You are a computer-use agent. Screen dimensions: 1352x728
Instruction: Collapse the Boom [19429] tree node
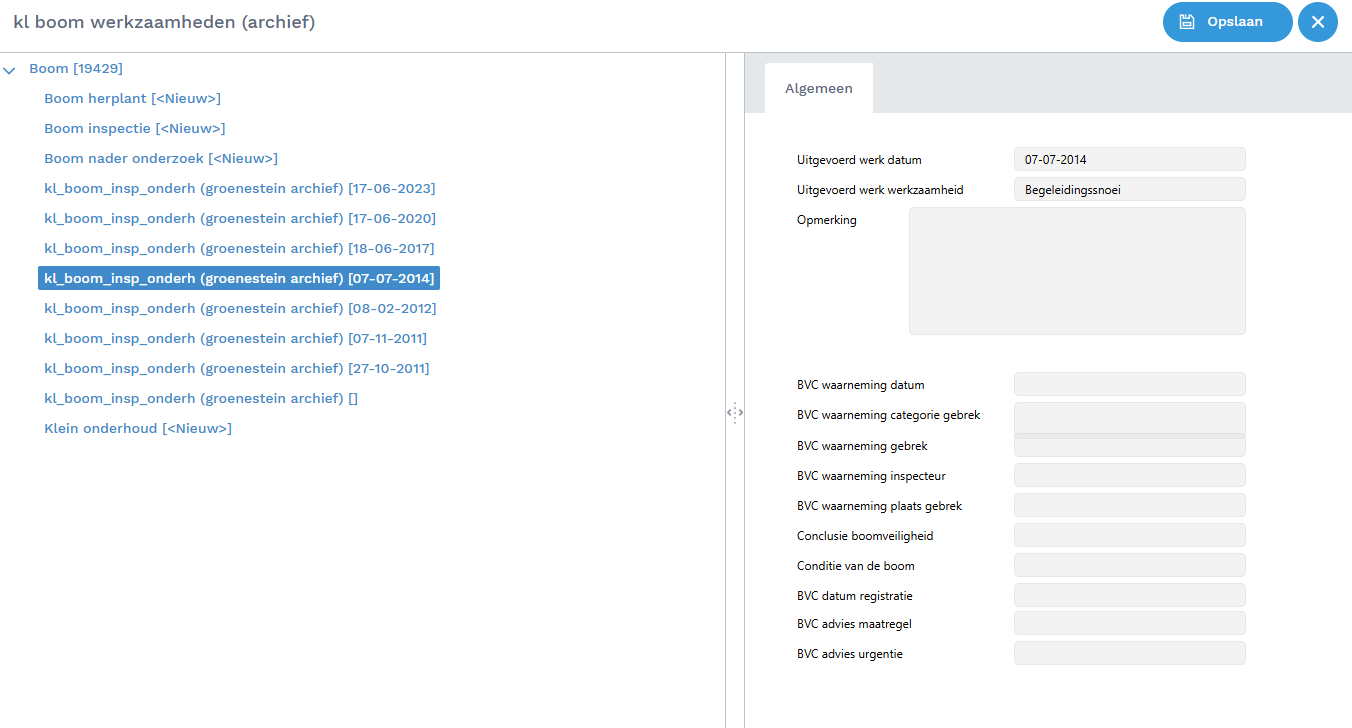click(x=10, y=70)
